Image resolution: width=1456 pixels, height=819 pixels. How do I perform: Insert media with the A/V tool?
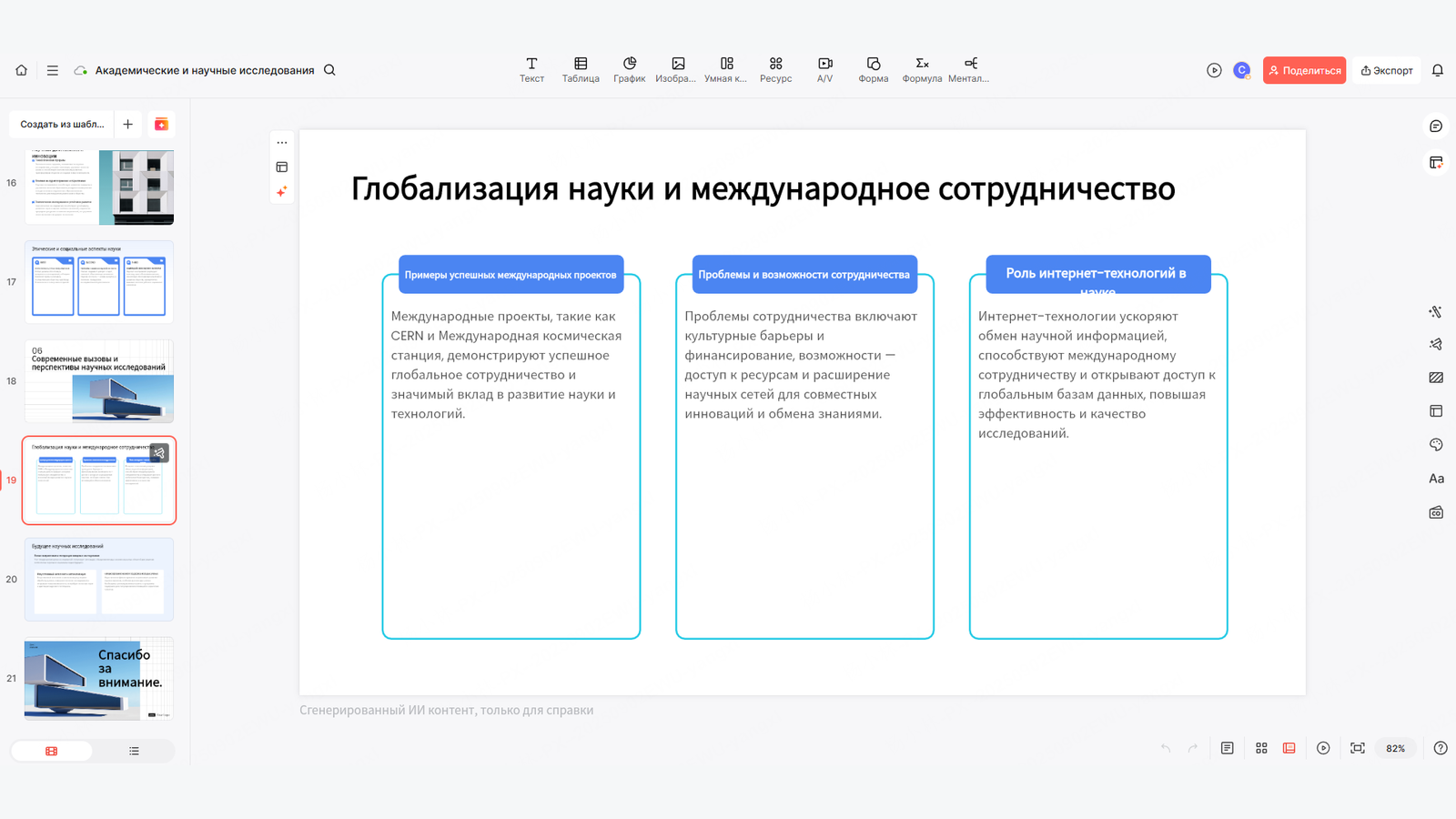[825, 70]
